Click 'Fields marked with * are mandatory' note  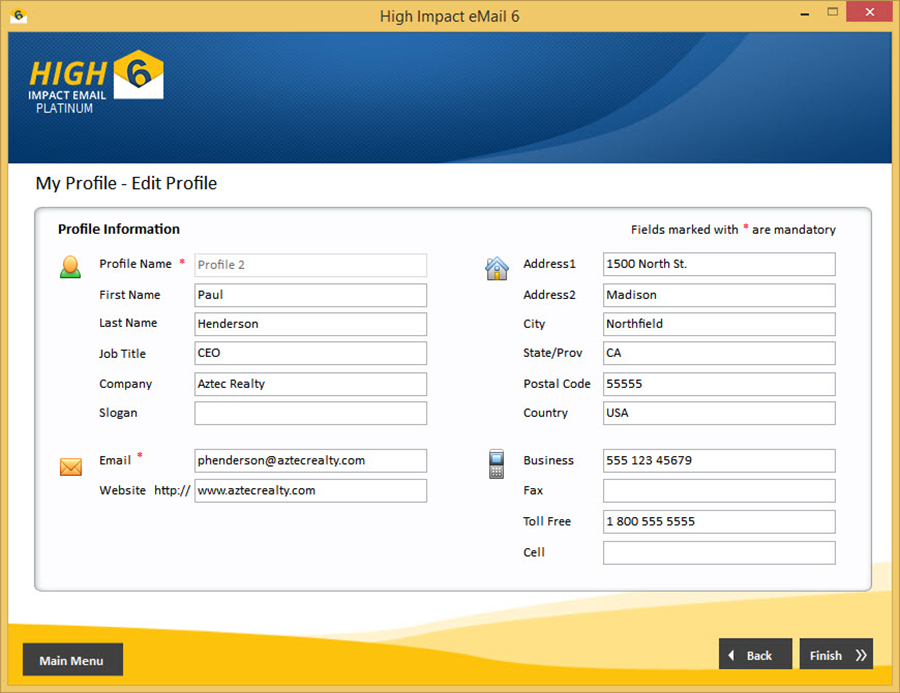[733, 230]
